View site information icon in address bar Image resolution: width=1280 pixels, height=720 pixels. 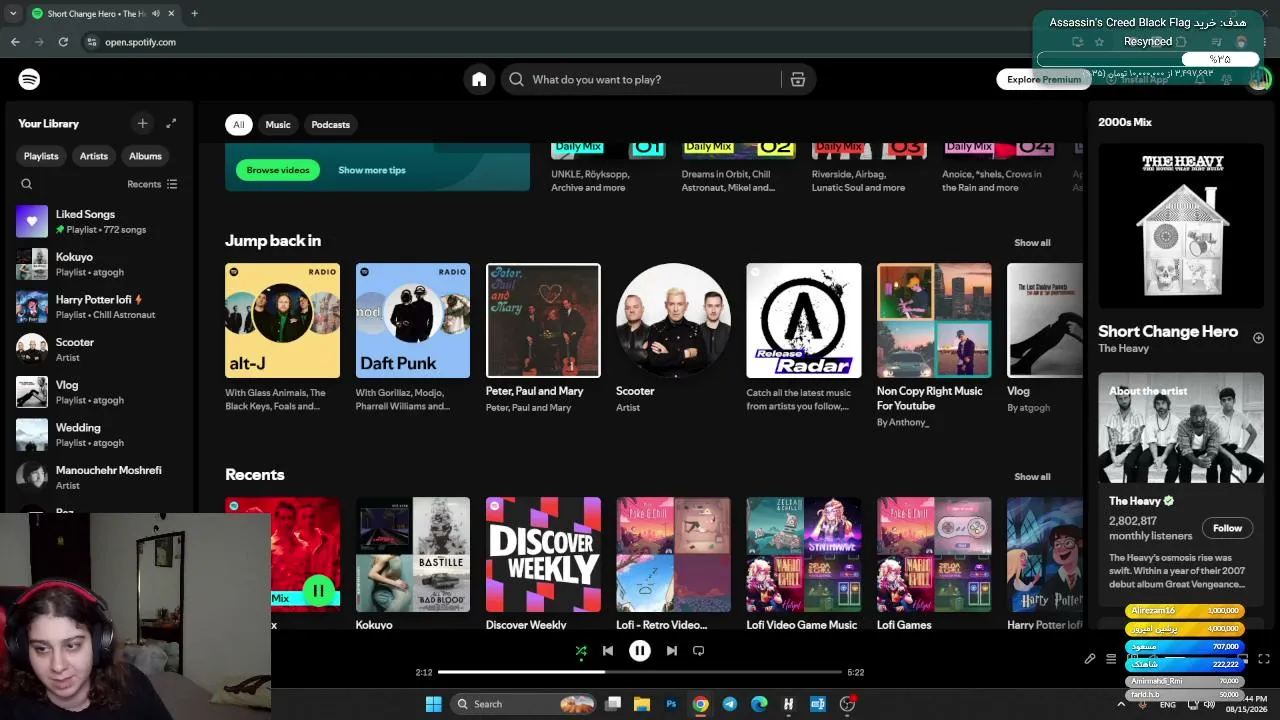92,42
